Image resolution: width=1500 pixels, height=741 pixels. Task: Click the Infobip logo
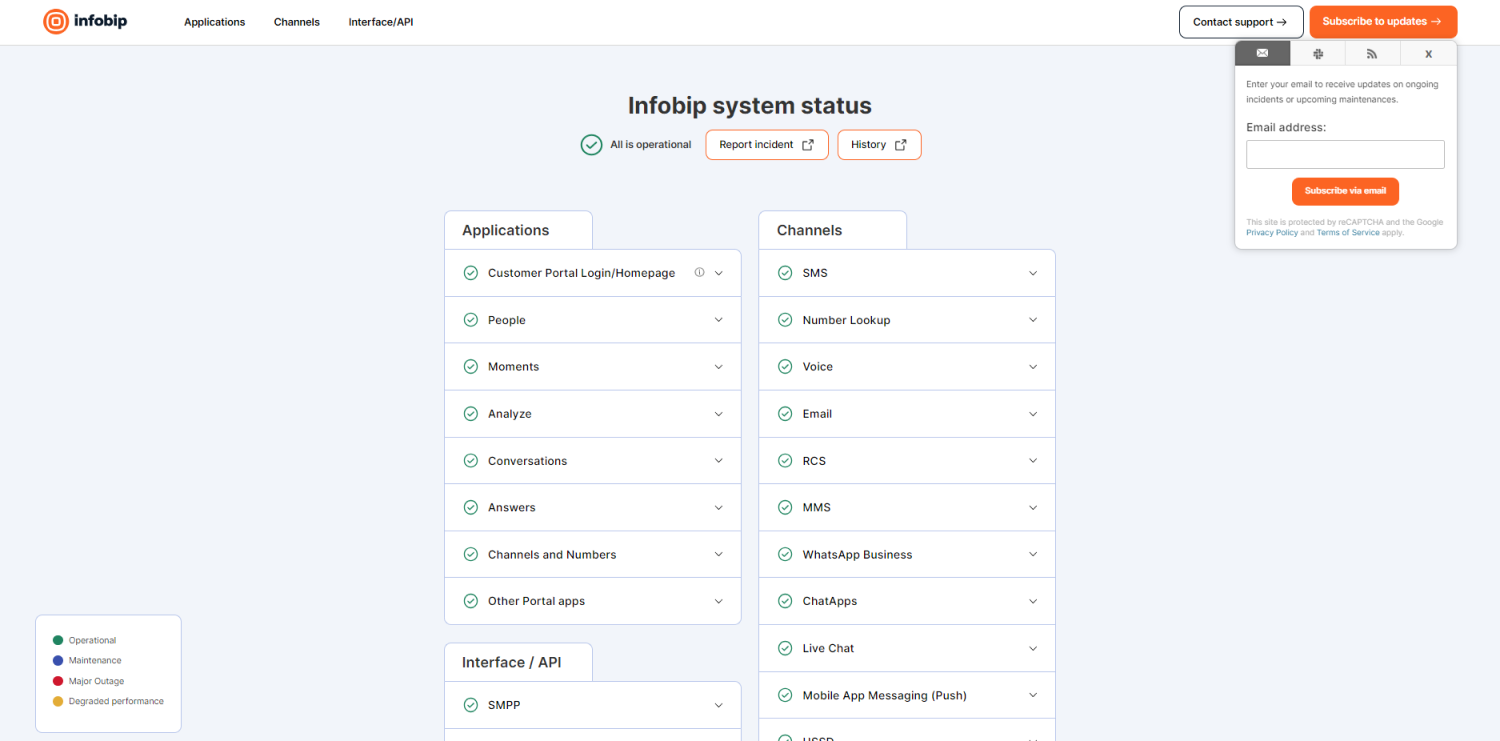[x=85, y=21]
